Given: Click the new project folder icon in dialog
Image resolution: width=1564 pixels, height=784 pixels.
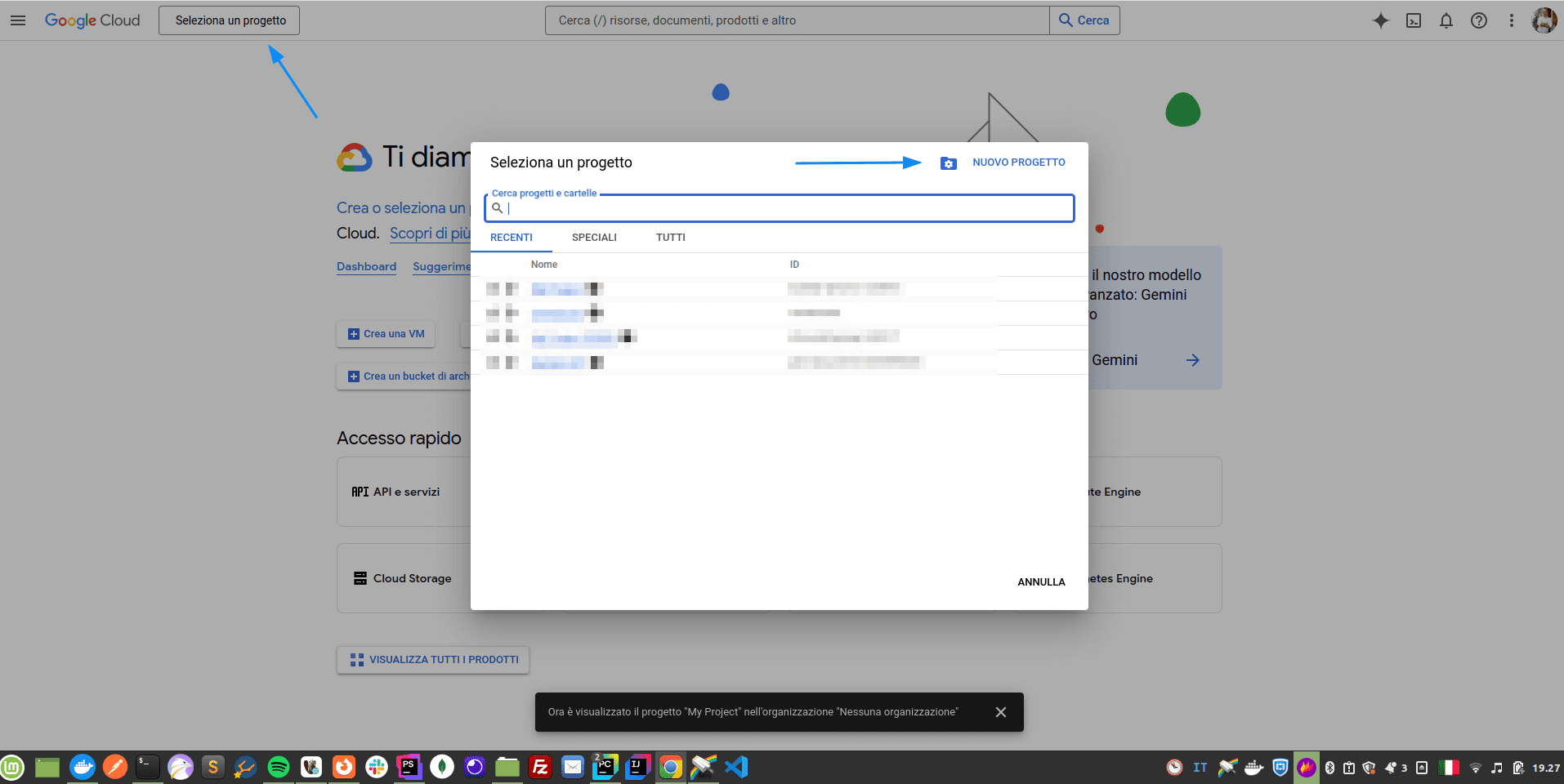Looking at the screenshot, I should click(x=948, y=163).
